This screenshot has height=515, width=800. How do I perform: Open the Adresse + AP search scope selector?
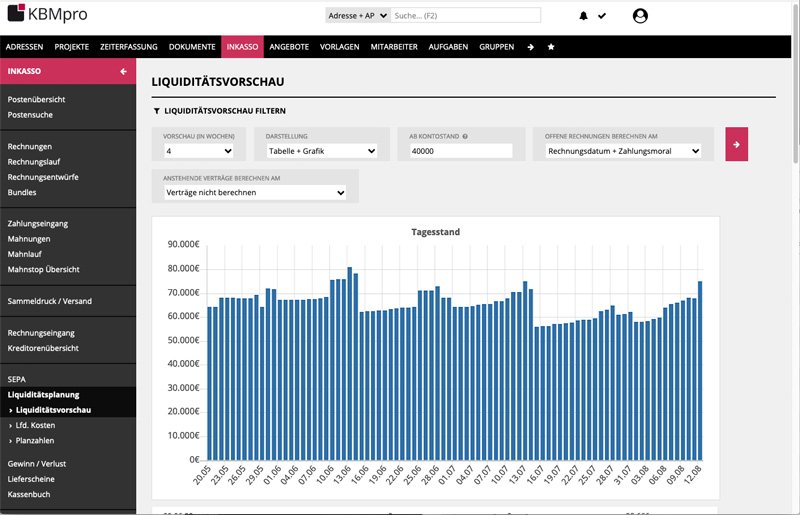click(357, 16)
